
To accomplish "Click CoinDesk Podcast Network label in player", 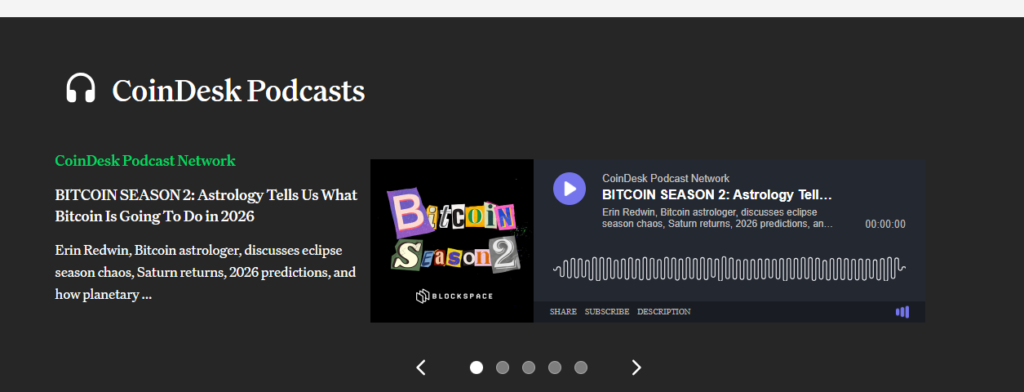I will tap(665, 178).
